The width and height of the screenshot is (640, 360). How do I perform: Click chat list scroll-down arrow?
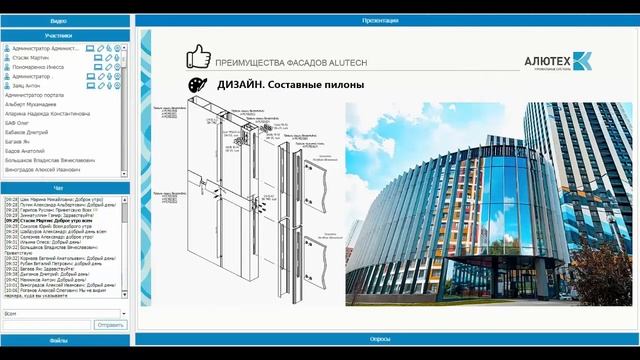pos(124,294)
